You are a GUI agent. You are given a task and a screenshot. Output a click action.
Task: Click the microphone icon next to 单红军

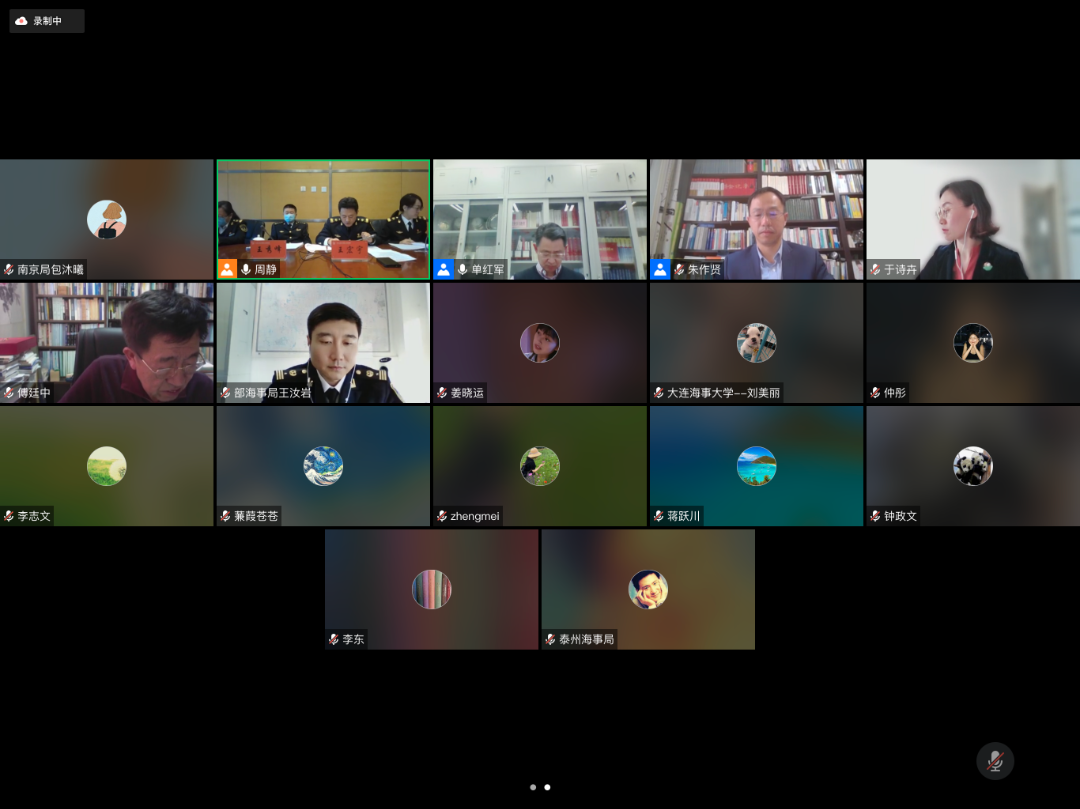(x=462, y=269)
